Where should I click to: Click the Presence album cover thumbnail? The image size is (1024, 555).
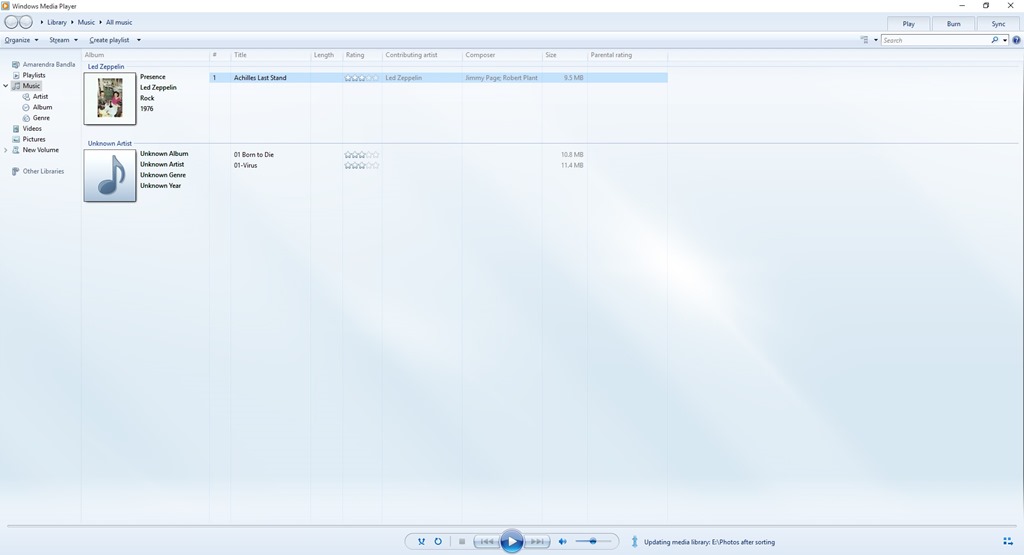(x=110, y=99)
